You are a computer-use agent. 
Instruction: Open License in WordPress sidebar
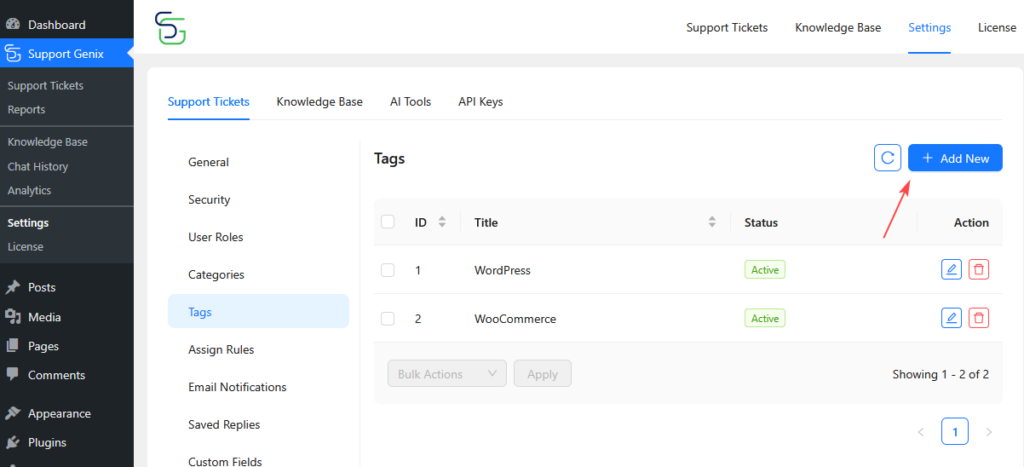[25, 247]
